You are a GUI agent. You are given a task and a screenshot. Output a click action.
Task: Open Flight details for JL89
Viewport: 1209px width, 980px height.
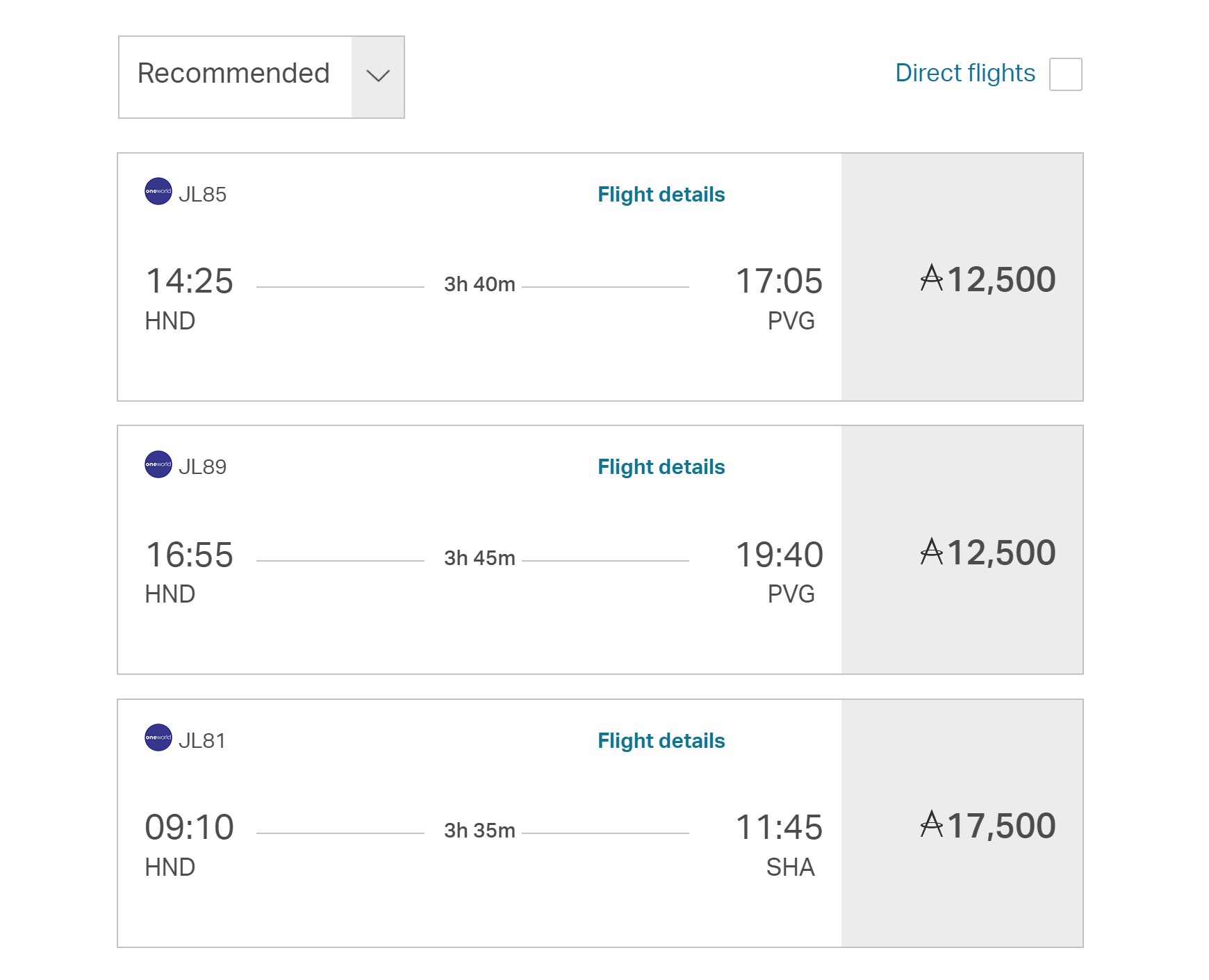pyautogui.click(x=661, y=467)
